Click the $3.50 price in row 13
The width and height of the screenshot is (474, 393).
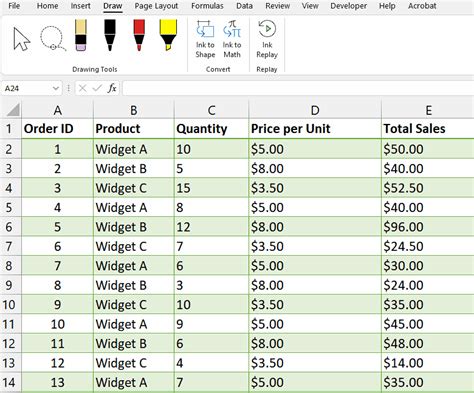pyautogui.click(x=315, y=363)
